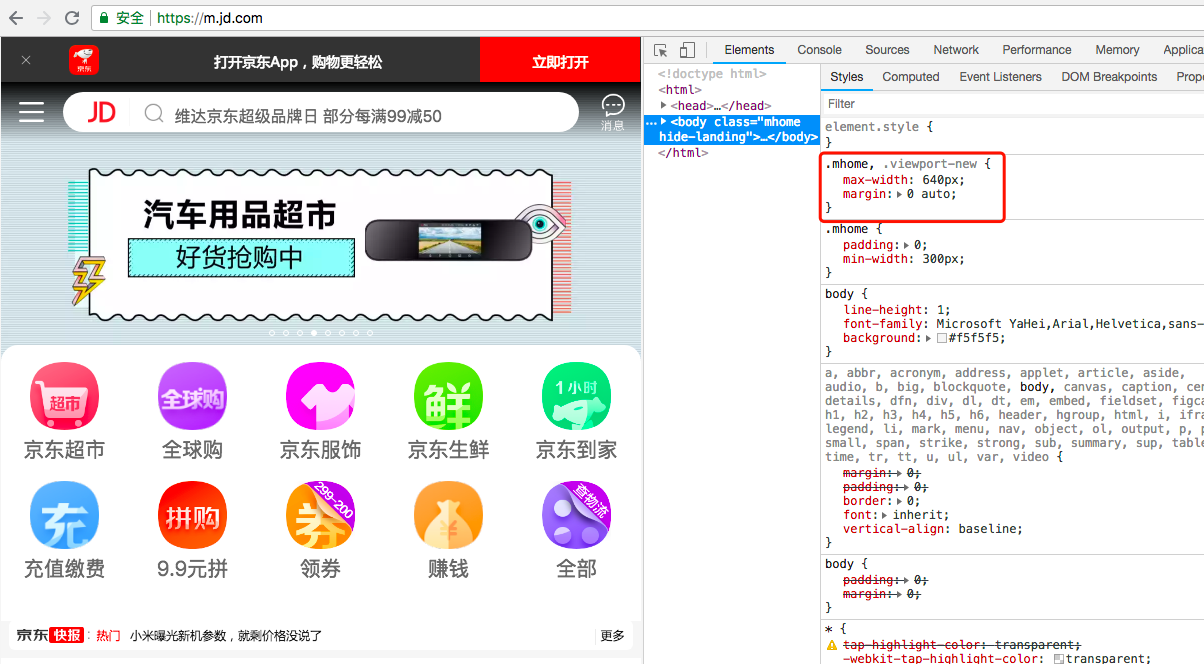Click the 更多 link in news bar
The height and width of the screenshot is (664, 1204).
coord(612,635)
